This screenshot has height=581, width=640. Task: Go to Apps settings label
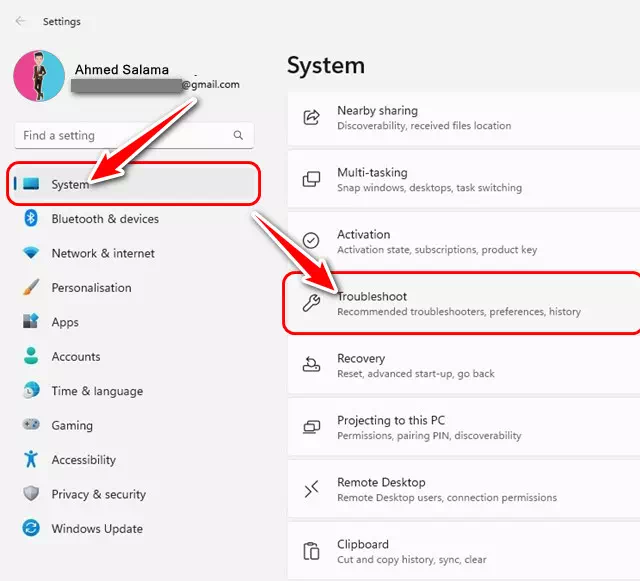point(65,322)
